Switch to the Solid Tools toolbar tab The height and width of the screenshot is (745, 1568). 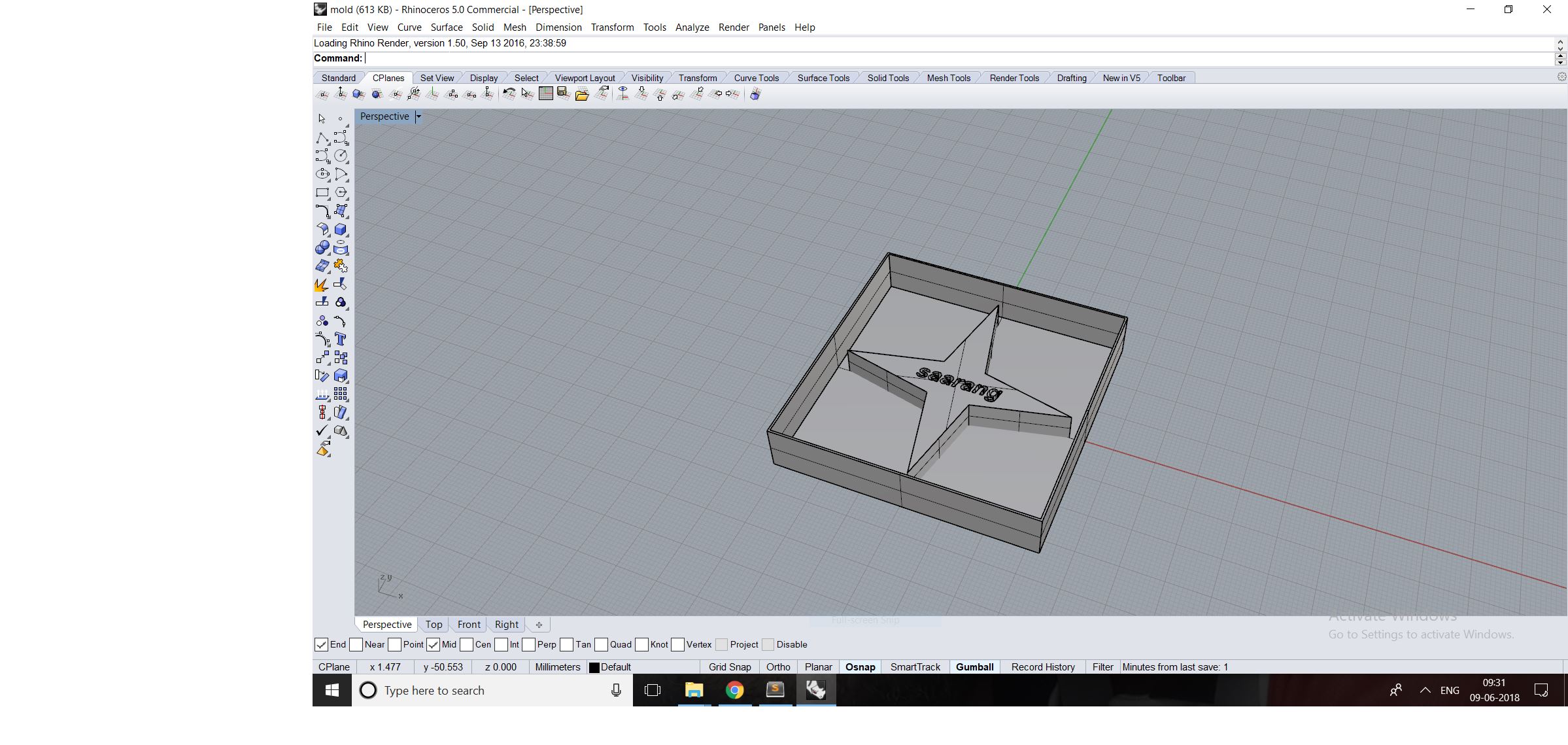coord(888,78)
